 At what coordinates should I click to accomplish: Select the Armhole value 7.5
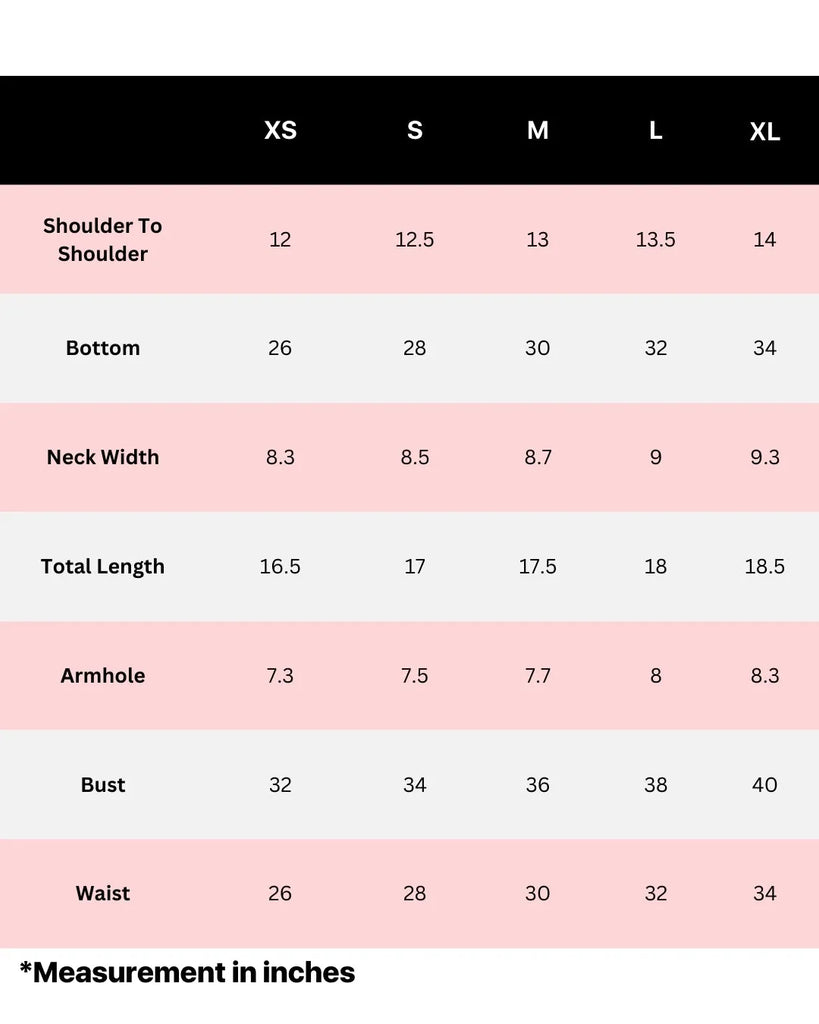tap(415, 675)
